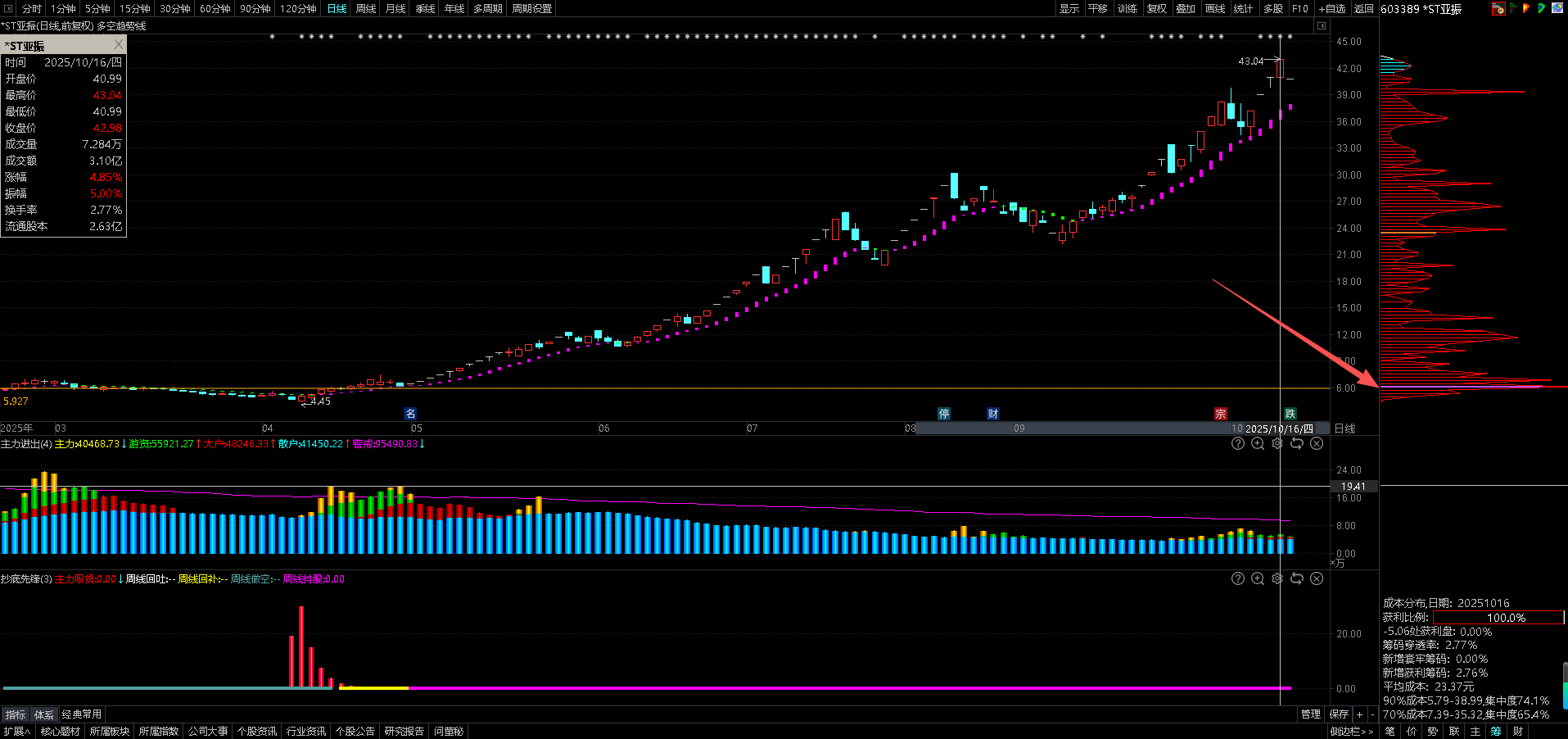Click the blue picture icon at top right
This screenshot has height=739, width=1568.
pos(1557,8)
